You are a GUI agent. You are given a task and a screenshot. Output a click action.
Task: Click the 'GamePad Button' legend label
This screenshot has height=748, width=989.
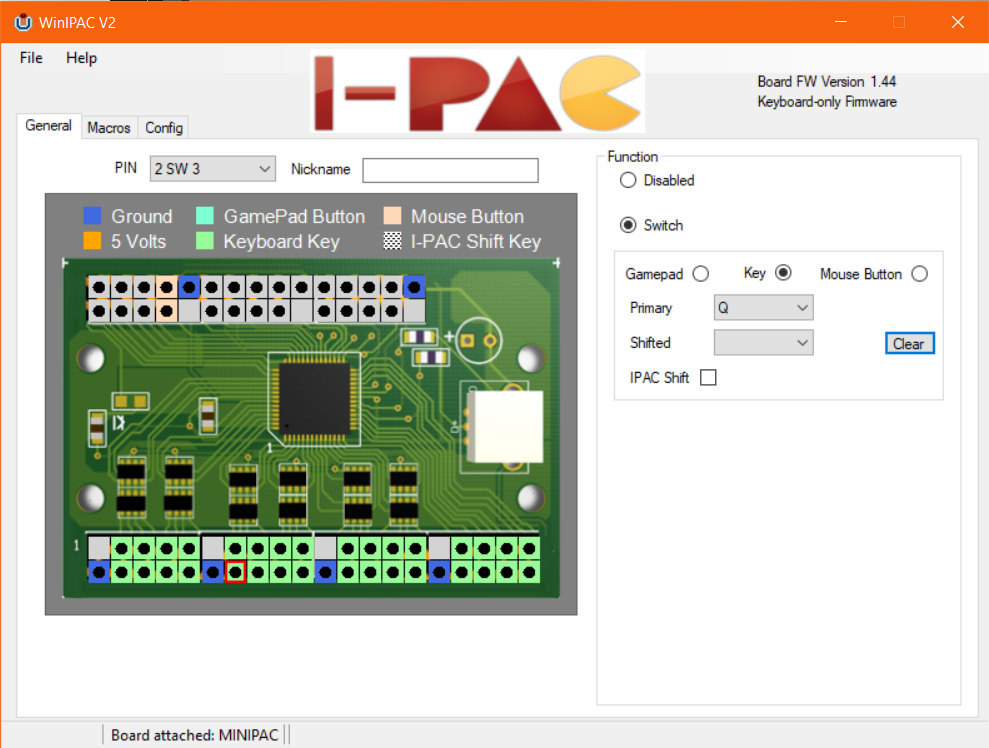tap(295, 216)
